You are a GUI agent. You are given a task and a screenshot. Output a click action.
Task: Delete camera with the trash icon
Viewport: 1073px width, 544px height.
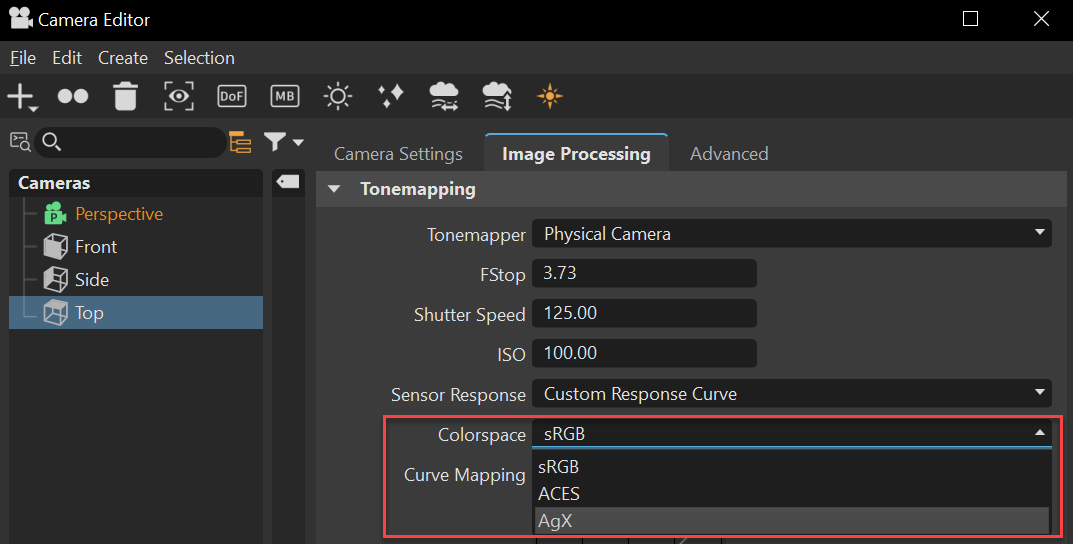pos(125,97)
